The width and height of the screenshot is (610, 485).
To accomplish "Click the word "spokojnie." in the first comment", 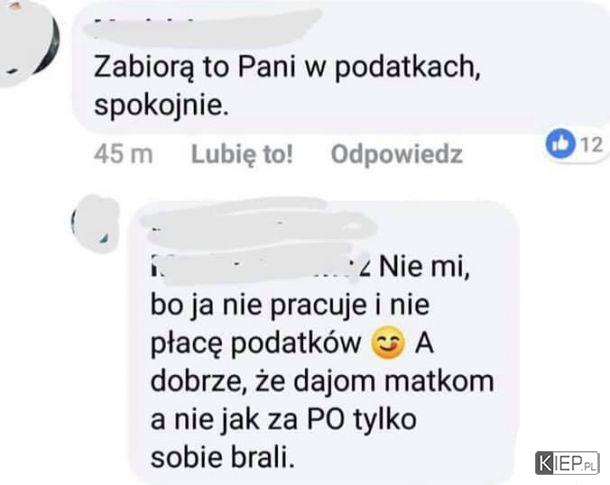I will [161, 105].
